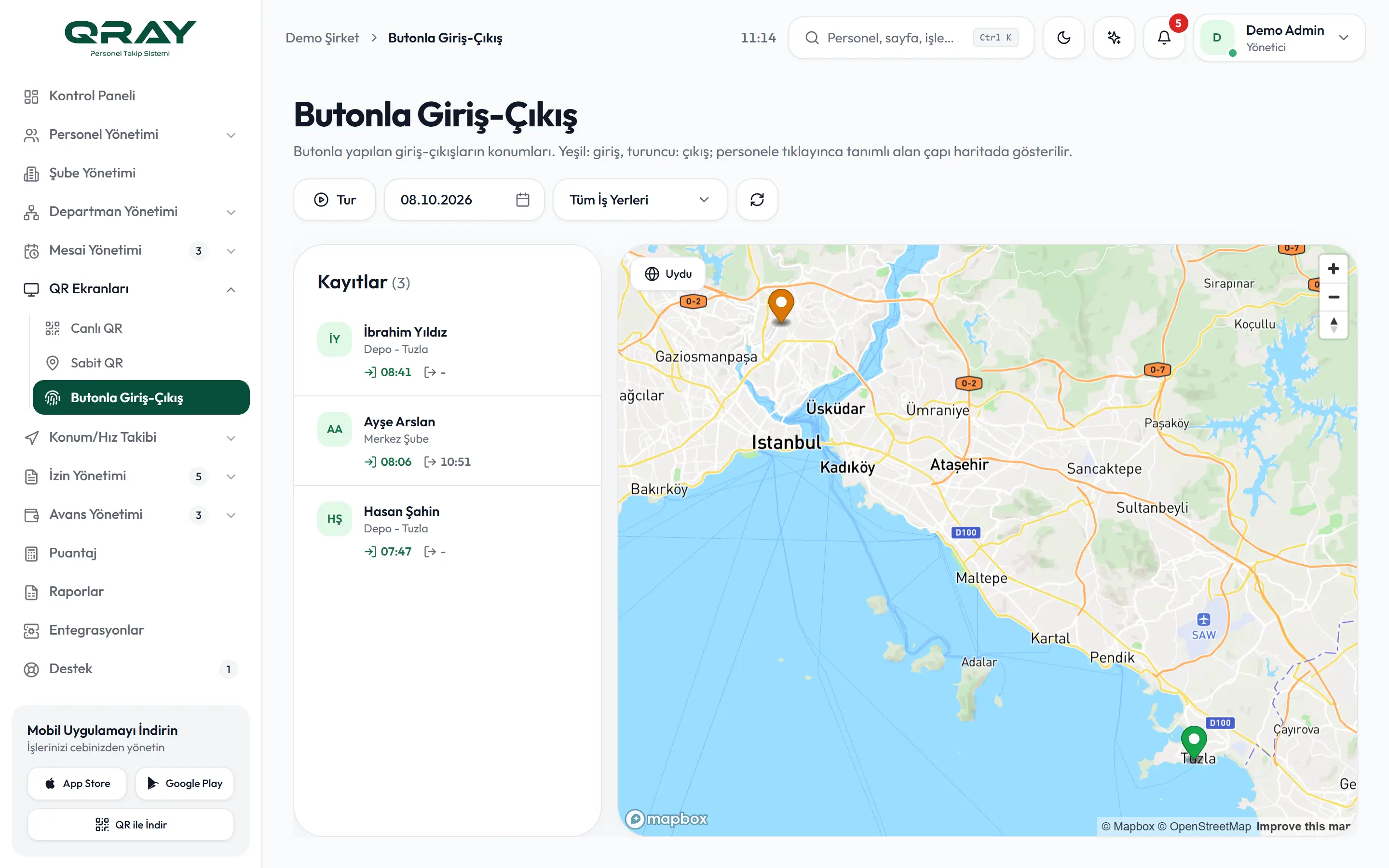The width and height of the screenshot is (1389, 868).
Task: Click the green entry marker at Tuzla
Action: click(1194, 742)
